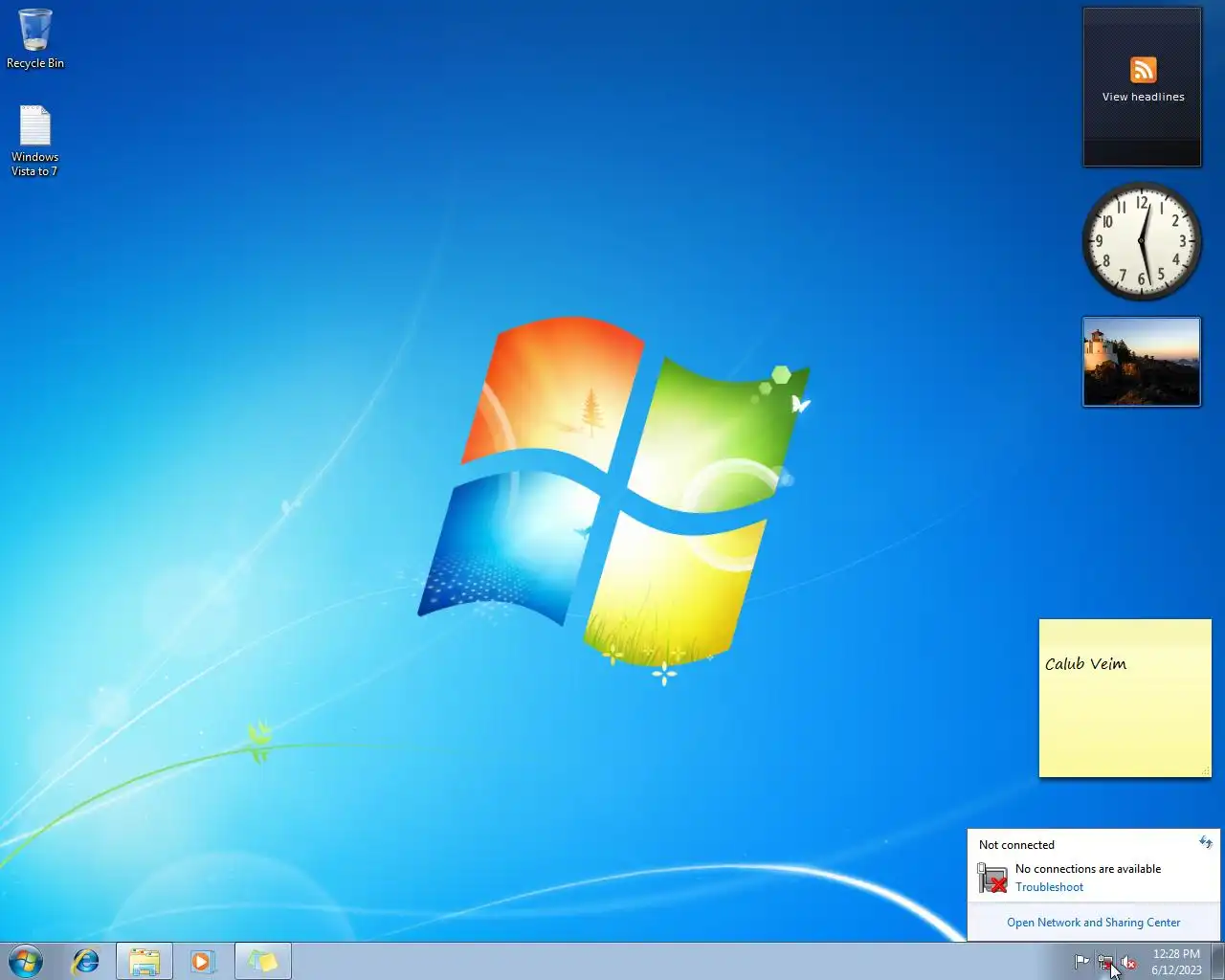Open the taskbar clock and date
The height and width of the screenshot is (980, 1225).
[x=1176, y=962]
